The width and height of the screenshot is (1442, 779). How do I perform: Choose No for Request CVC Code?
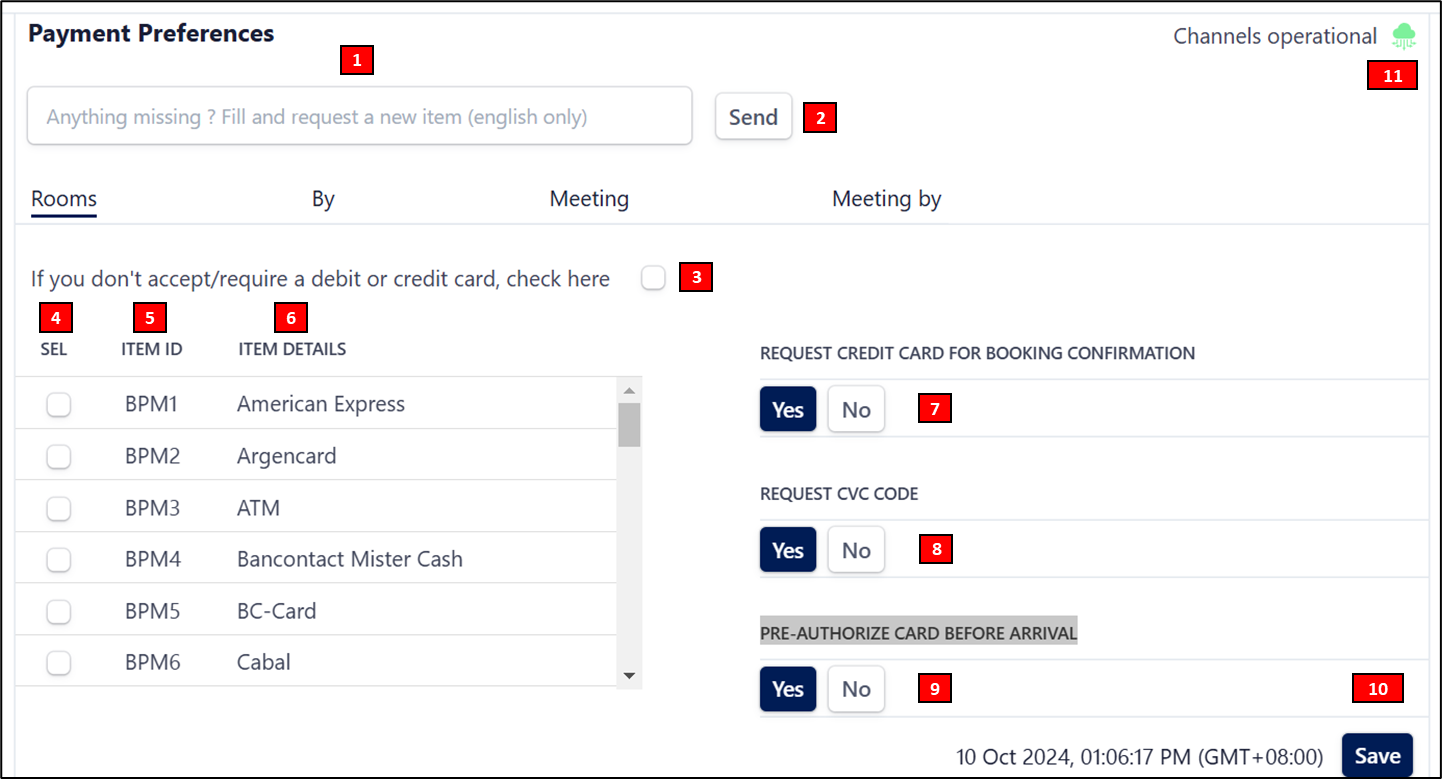(x=856, y=550)
